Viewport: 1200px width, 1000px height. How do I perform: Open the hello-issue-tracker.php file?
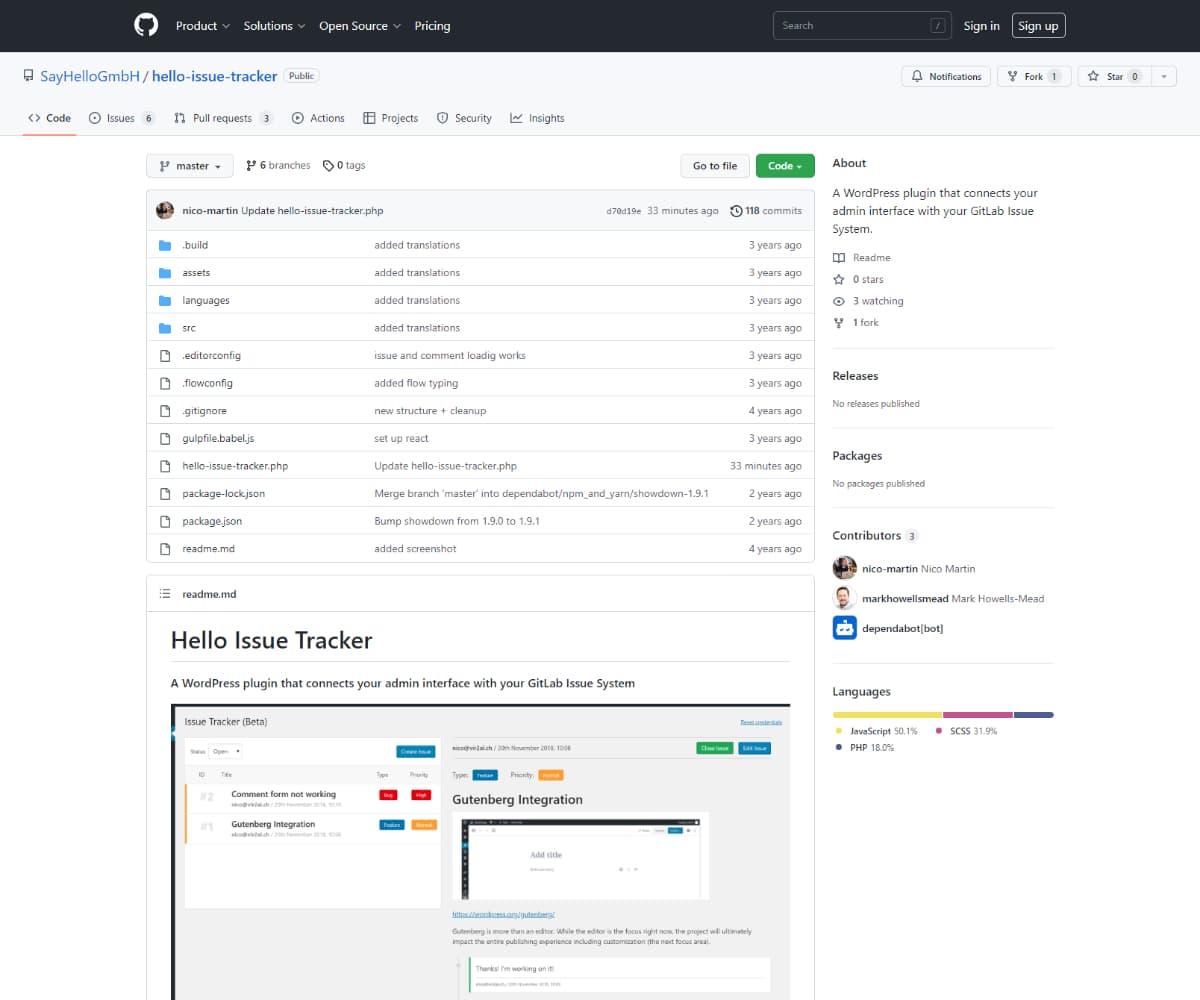point(235,466)
